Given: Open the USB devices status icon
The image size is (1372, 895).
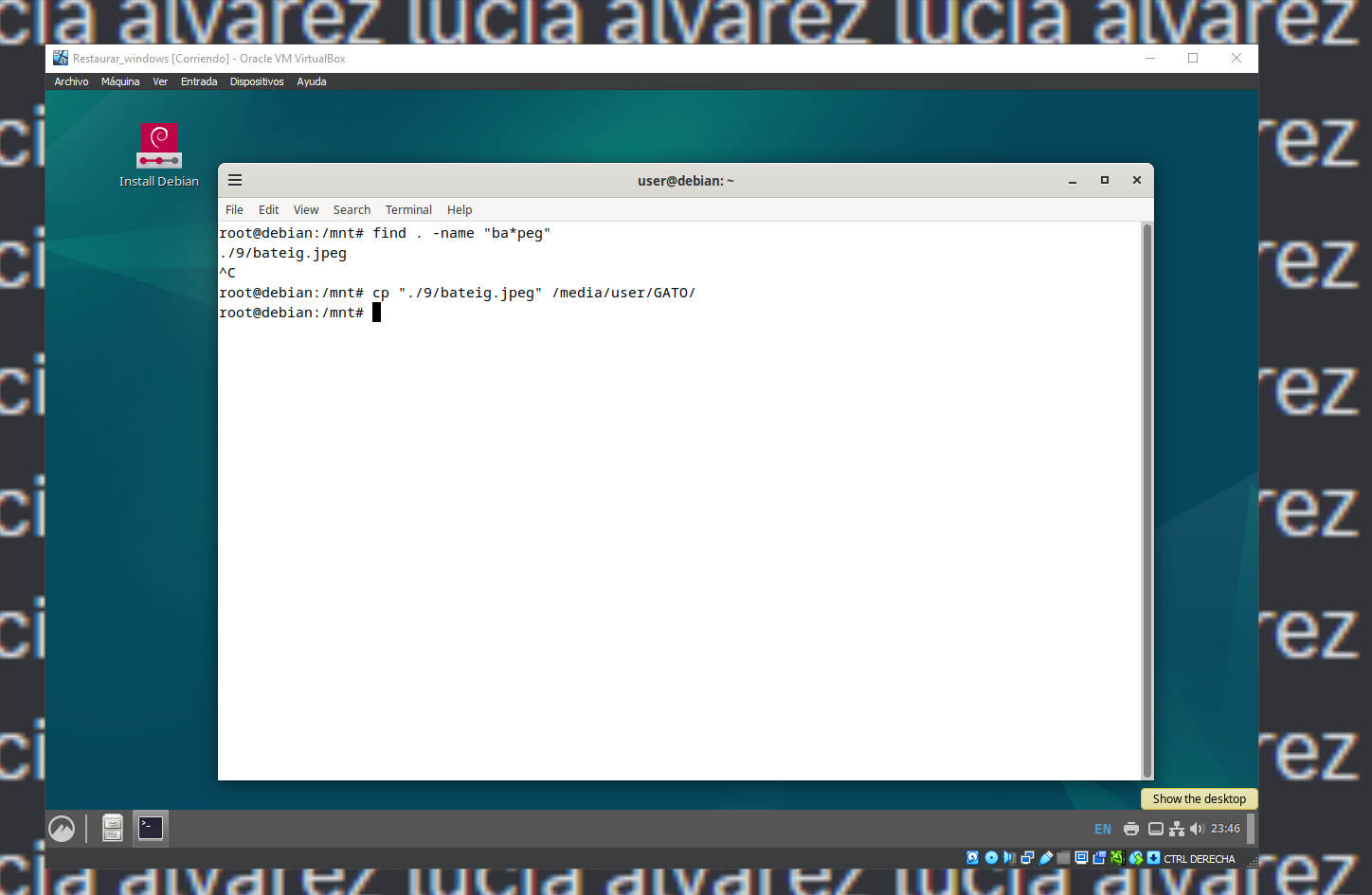Looking at the screenshot, I should [x=1045, y=858].
